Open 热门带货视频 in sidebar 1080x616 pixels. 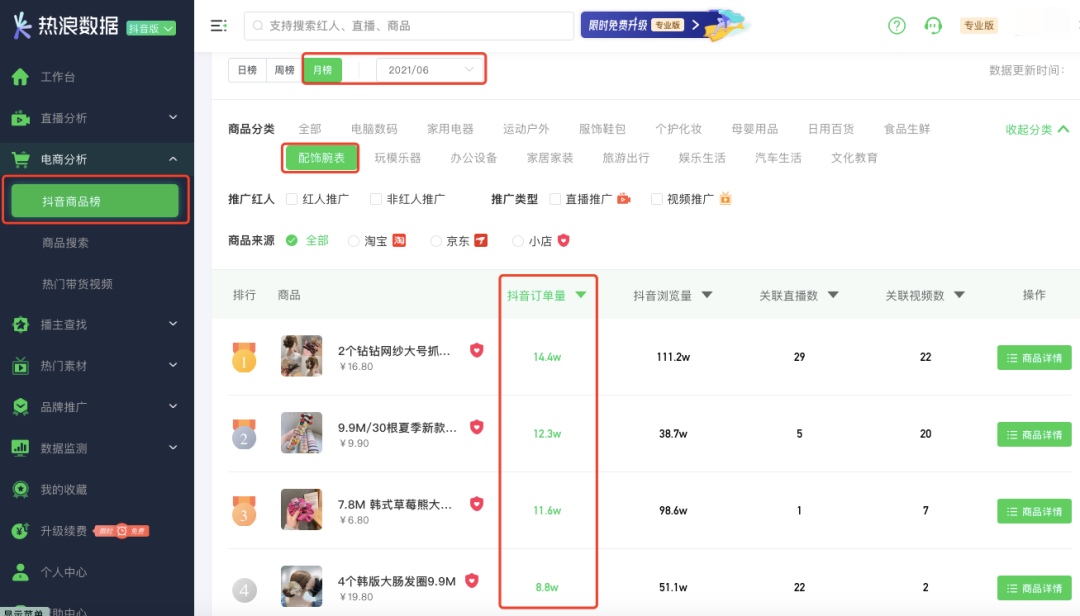(x=77, y=284)
